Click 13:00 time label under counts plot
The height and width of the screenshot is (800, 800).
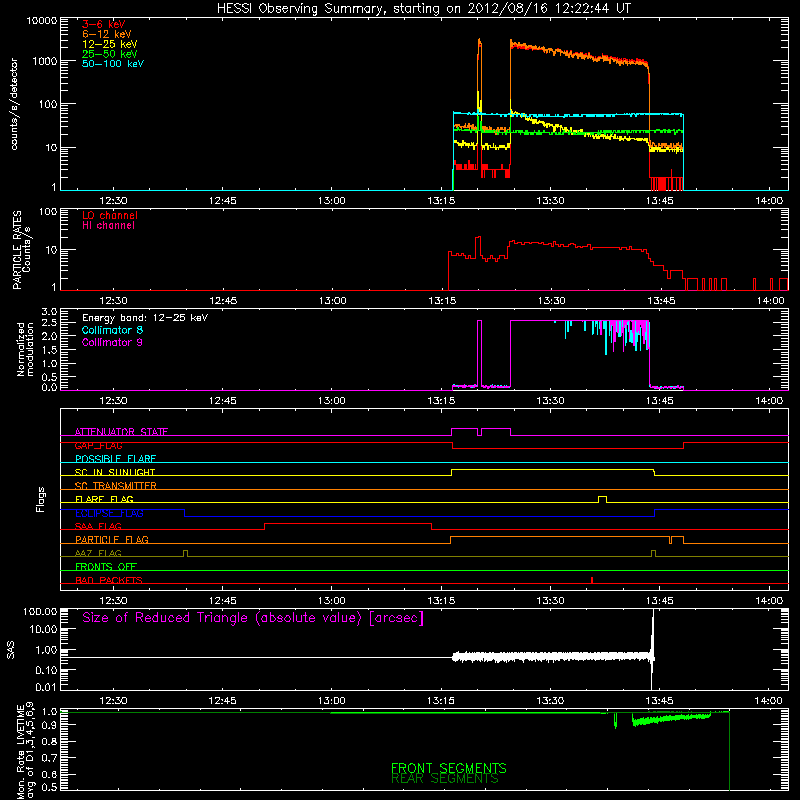332,201
